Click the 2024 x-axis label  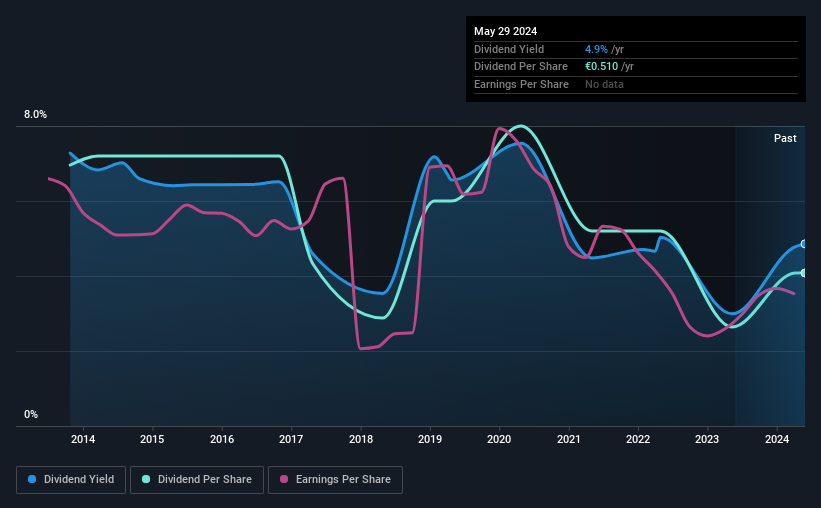click(776, 439)
